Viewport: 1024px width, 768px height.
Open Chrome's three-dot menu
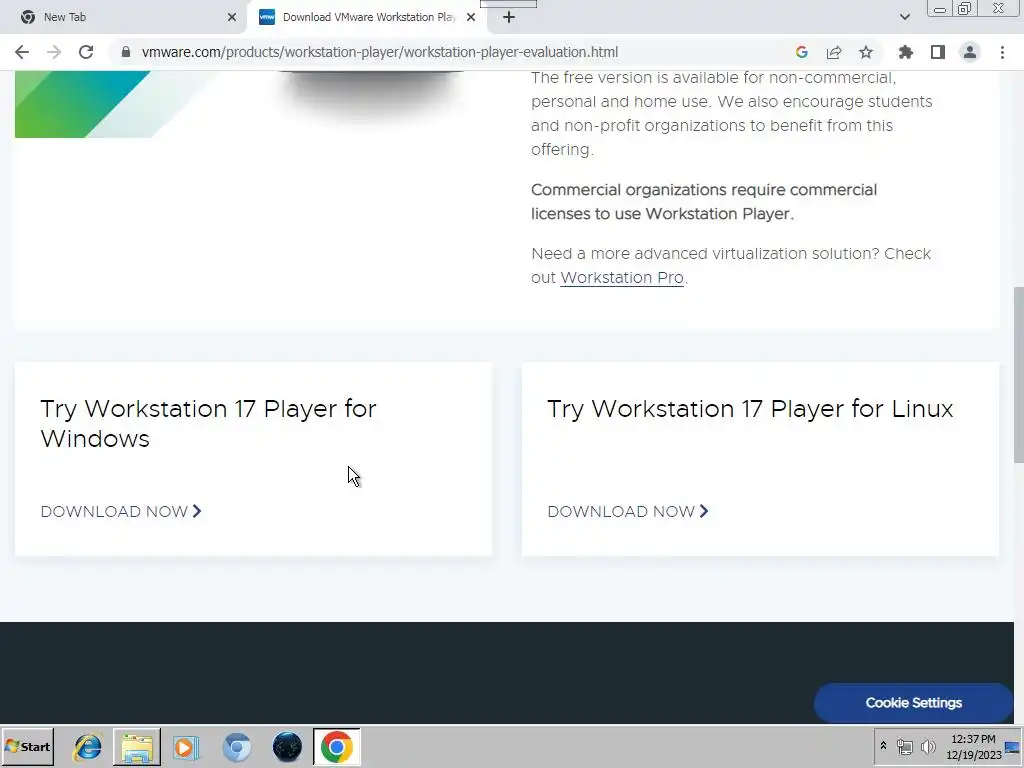[1002, 52]
